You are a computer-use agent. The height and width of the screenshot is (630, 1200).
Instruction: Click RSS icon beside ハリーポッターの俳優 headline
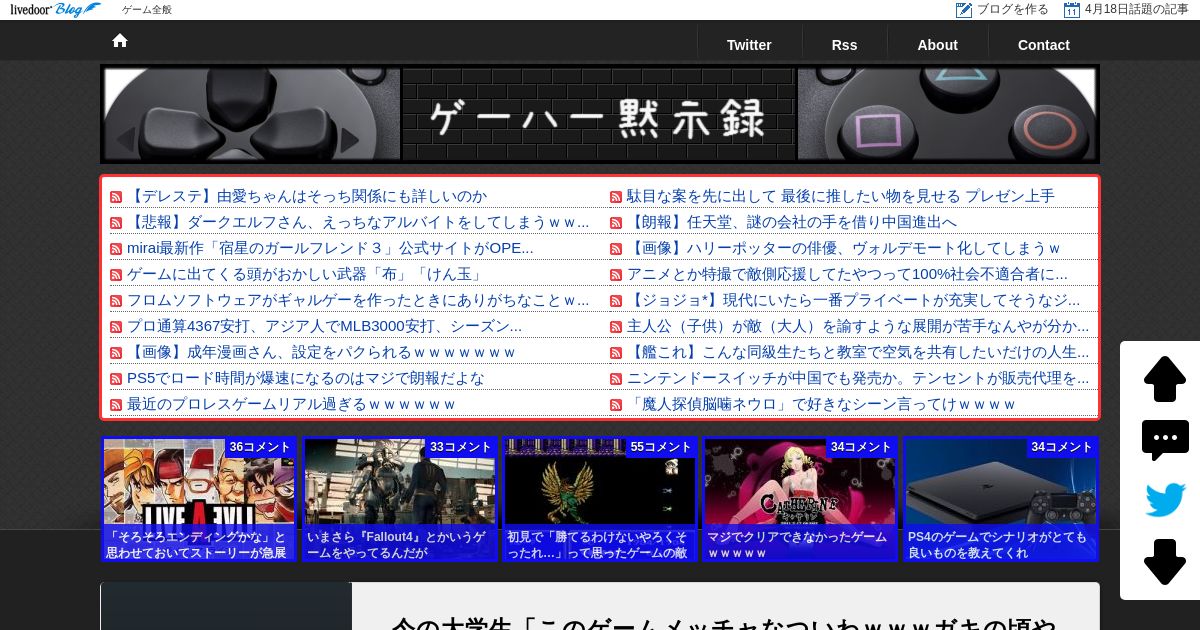(616, 249)
